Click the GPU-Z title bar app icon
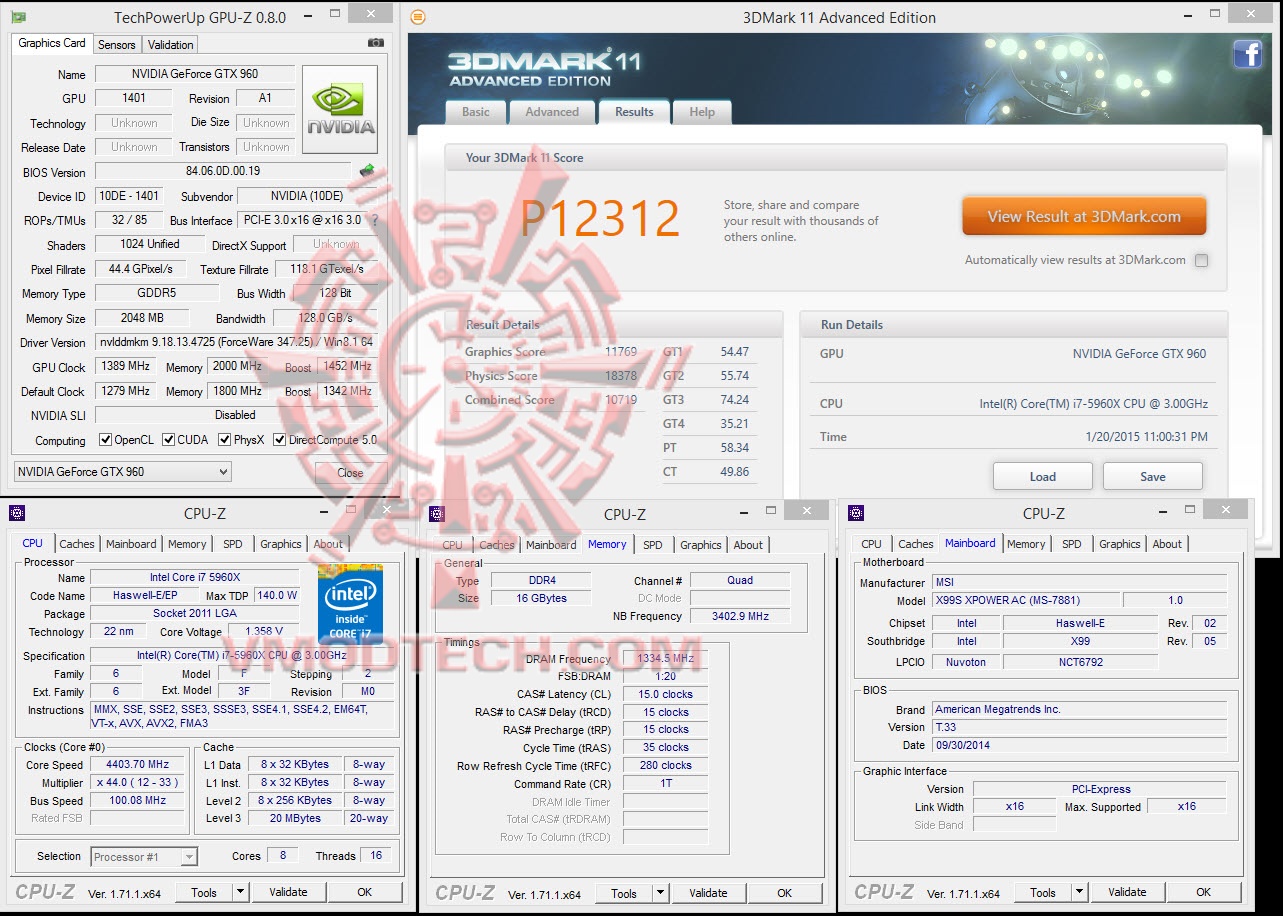1283x916 pixels. (x=19, y=17)
